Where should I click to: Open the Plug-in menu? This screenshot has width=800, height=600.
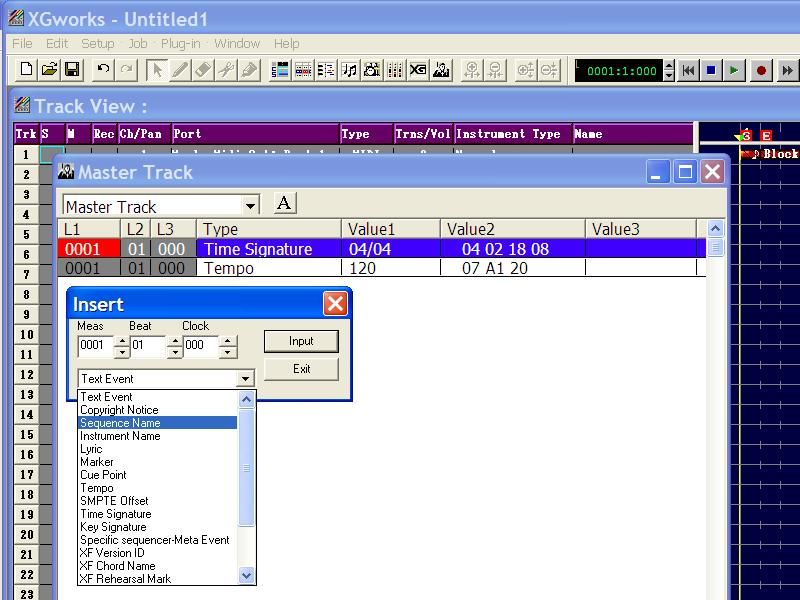tap(181, 44)
